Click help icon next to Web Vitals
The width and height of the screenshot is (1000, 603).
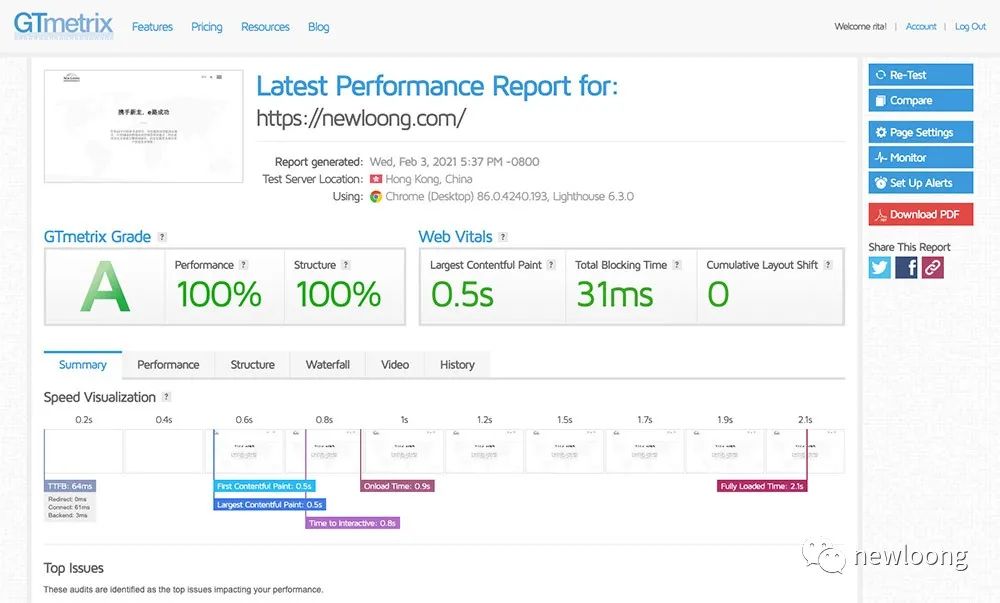point(503,237)
